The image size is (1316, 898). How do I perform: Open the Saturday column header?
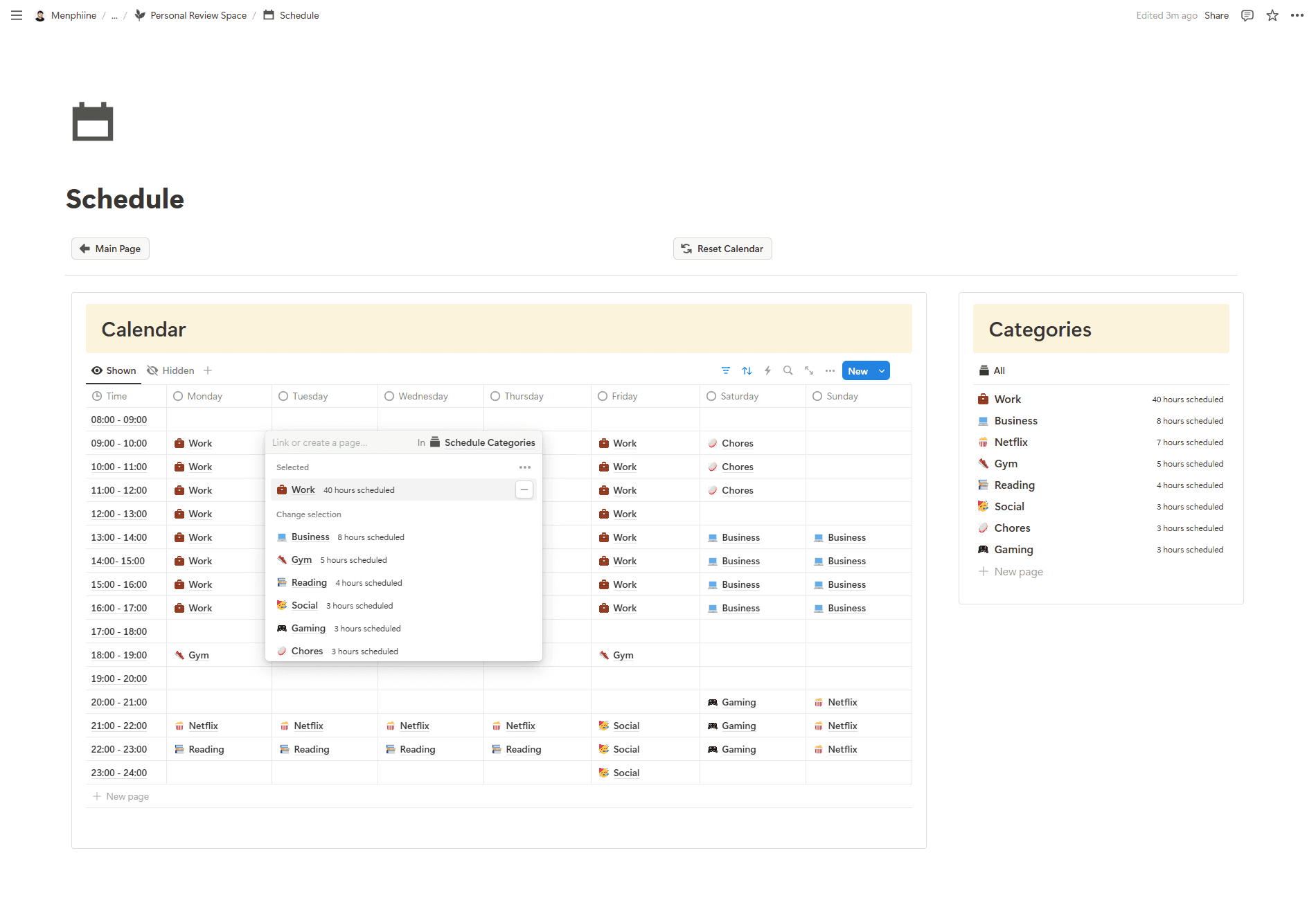pos(753,396)
